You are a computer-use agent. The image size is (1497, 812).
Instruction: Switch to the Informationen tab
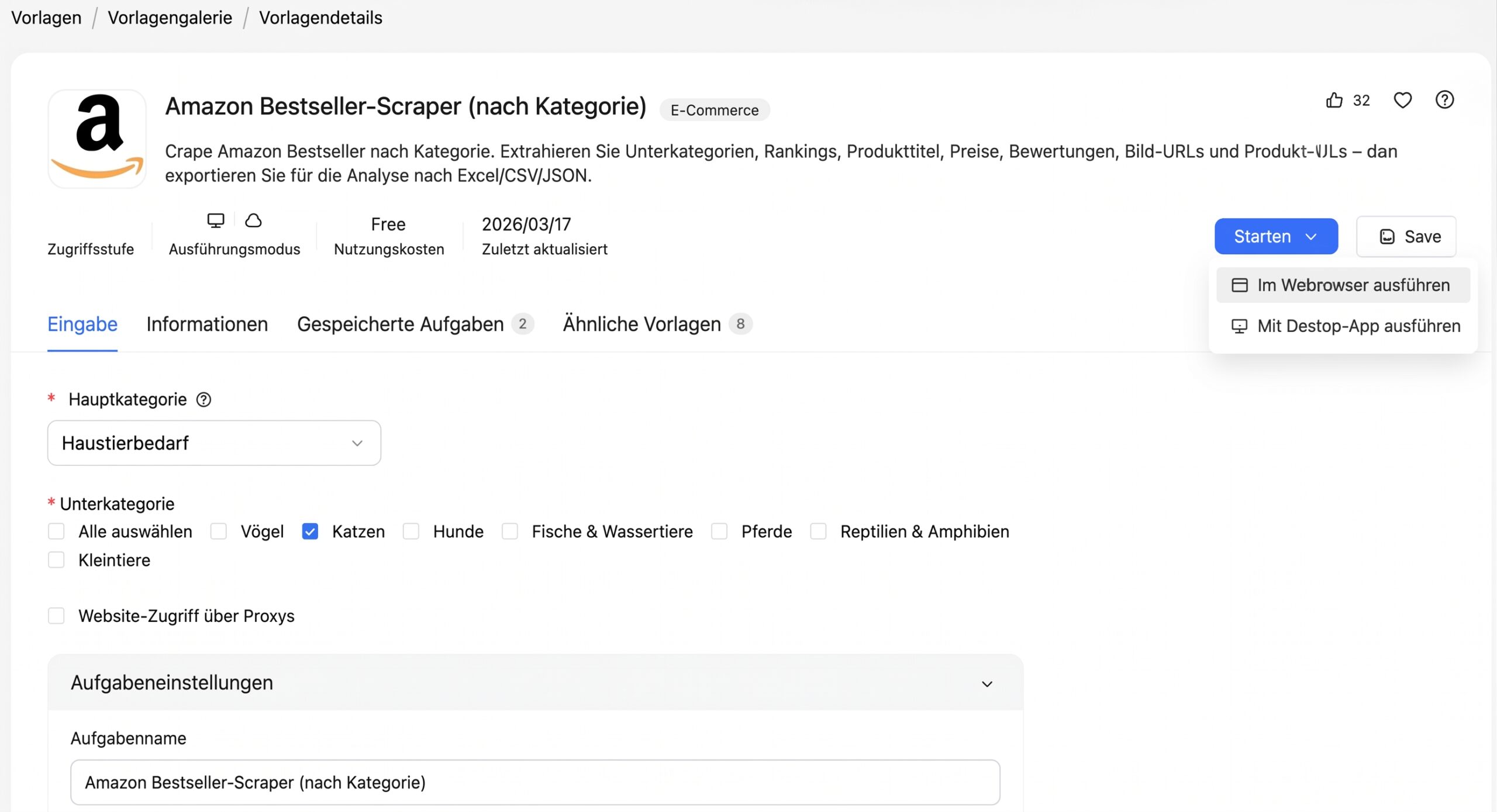[207, 324]
